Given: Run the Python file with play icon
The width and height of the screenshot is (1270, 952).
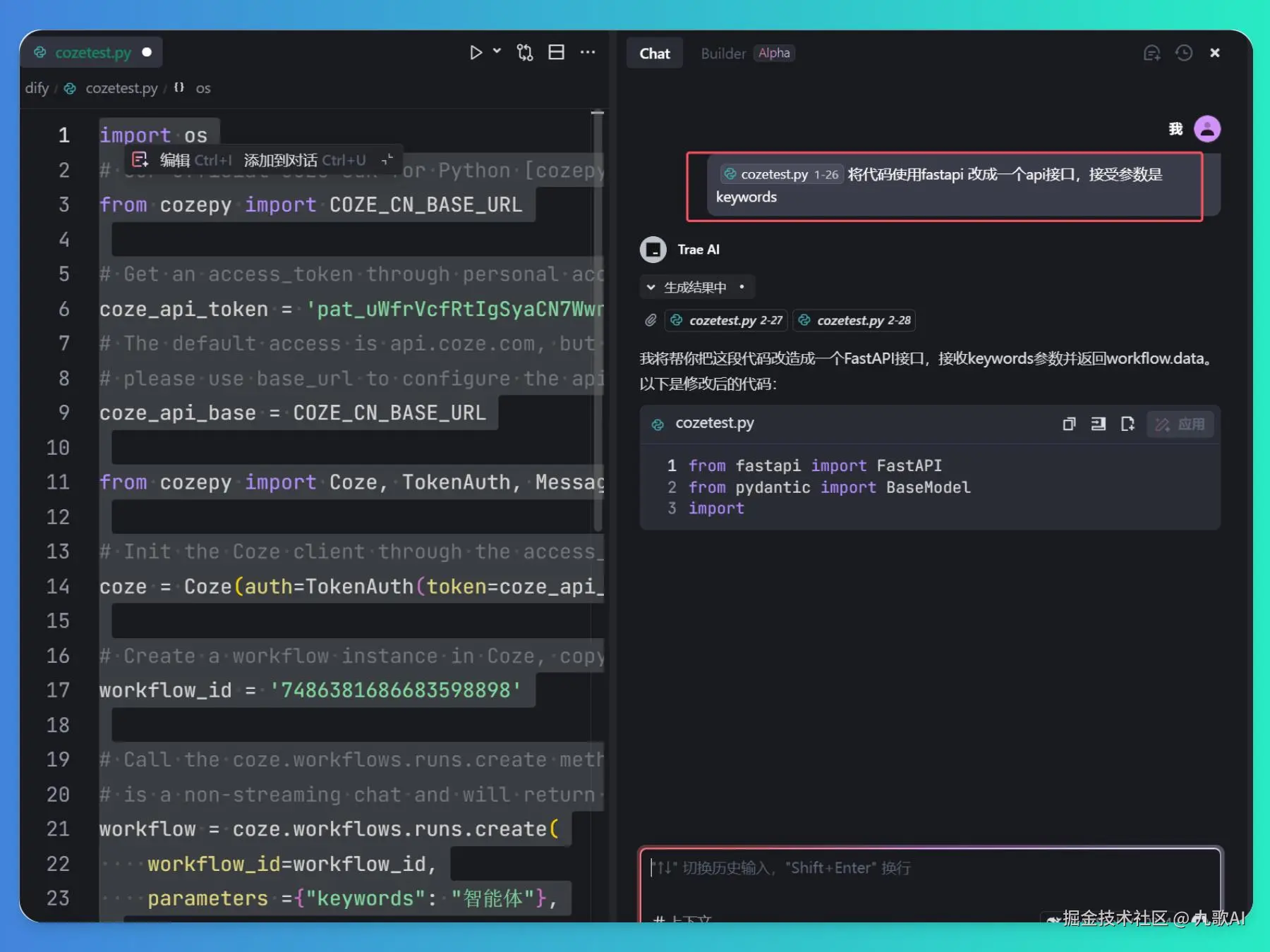Looking at the screenshot, I should [476, 53].
